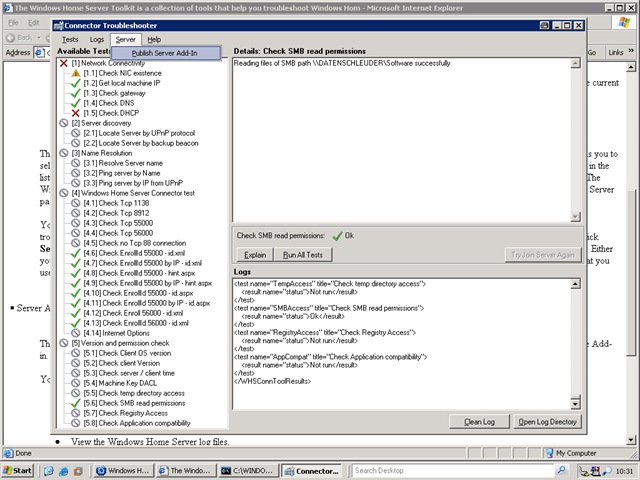Select Check EnrollId 55000 by IP - id.xml
This screenshot has height=480, width=640.
pos(142,263)
